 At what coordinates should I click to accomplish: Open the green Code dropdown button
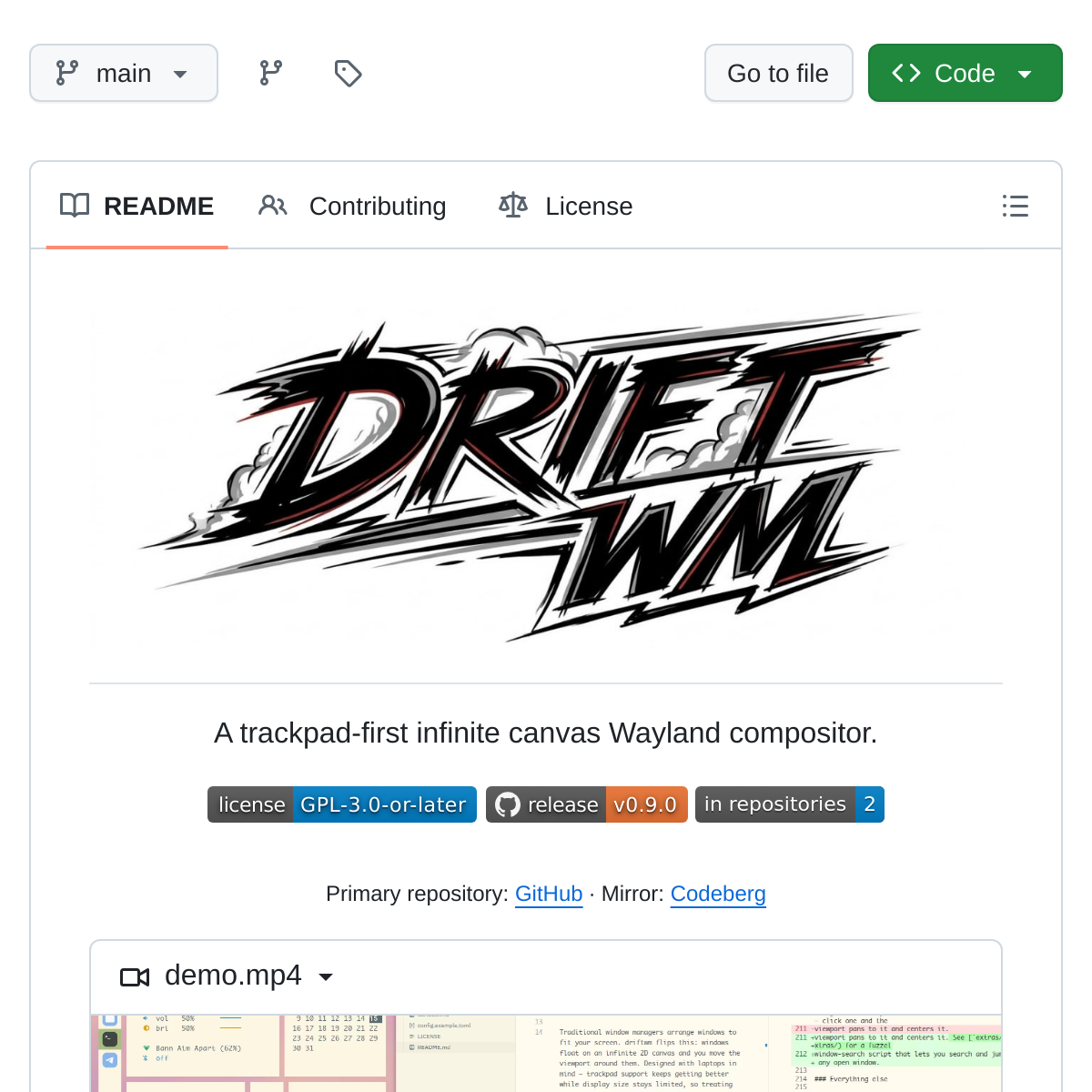965,73
